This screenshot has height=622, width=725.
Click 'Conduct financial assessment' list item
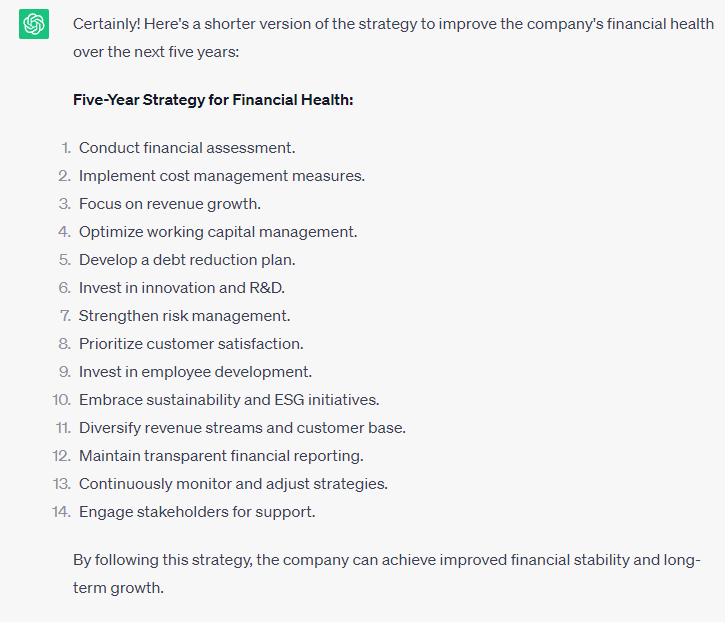click(187, 148)
